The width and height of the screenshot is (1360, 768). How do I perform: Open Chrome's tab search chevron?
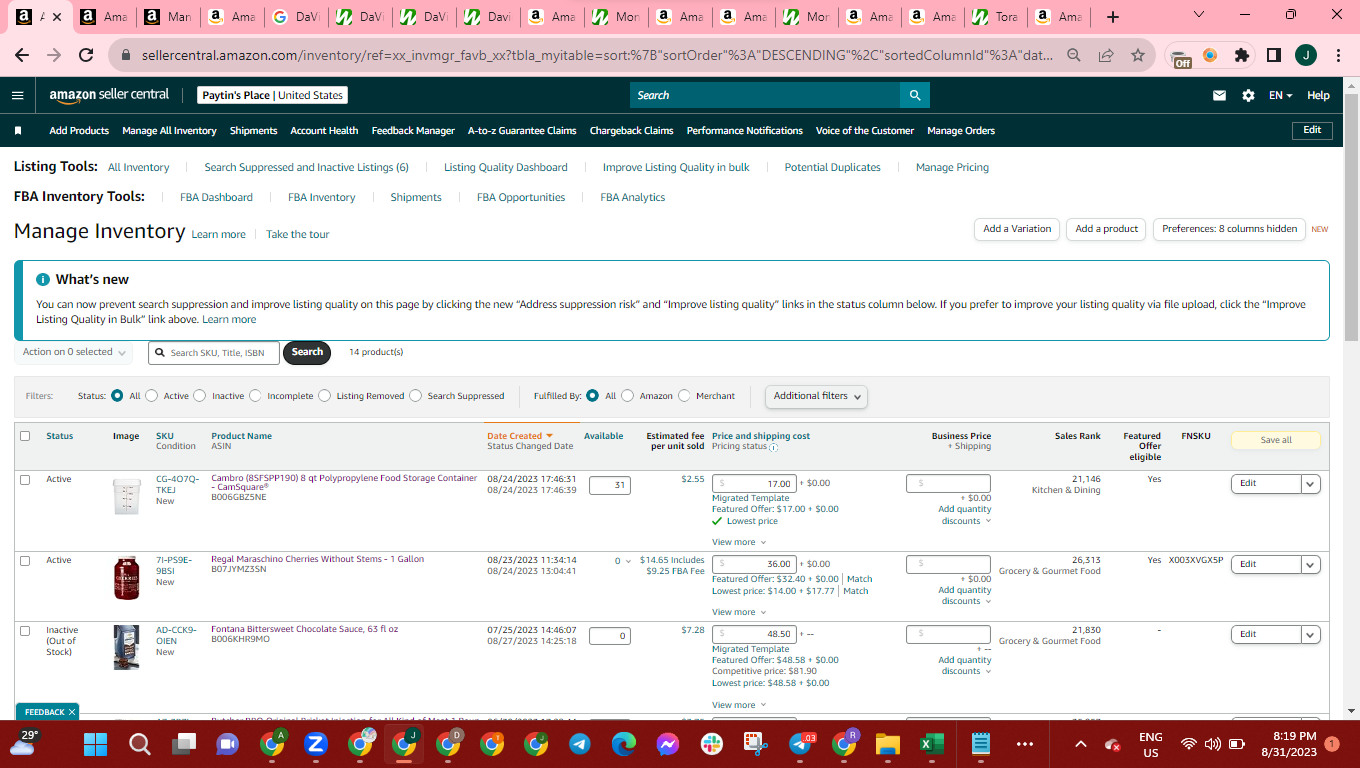coord(1199,14)
